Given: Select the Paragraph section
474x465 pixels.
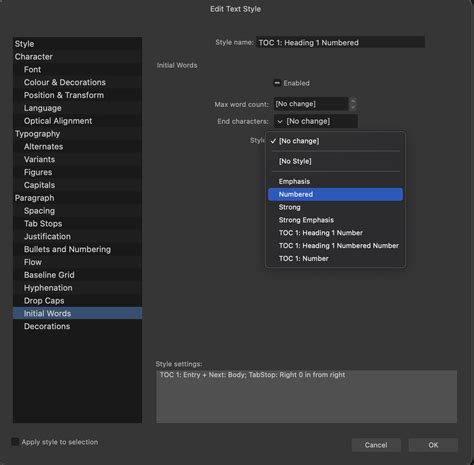Looking at the screenshot, I should click(77, 198).
